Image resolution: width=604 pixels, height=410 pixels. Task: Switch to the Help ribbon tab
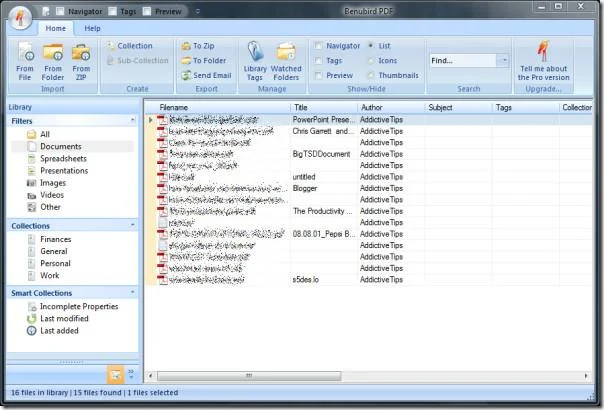point(92,29)
